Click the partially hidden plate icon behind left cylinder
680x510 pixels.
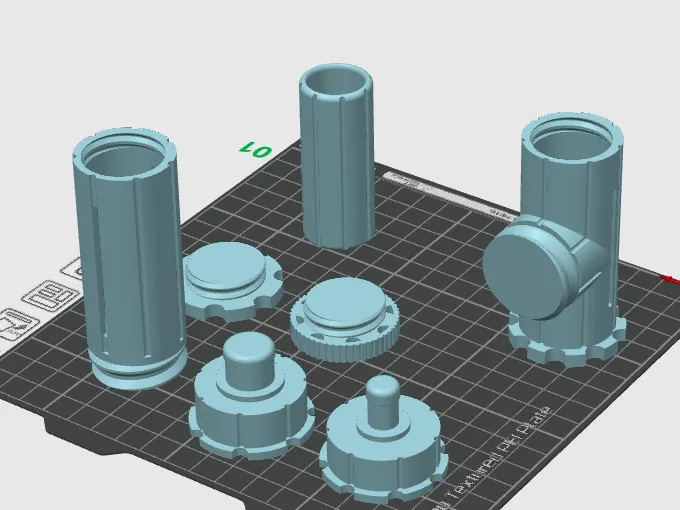72,269
